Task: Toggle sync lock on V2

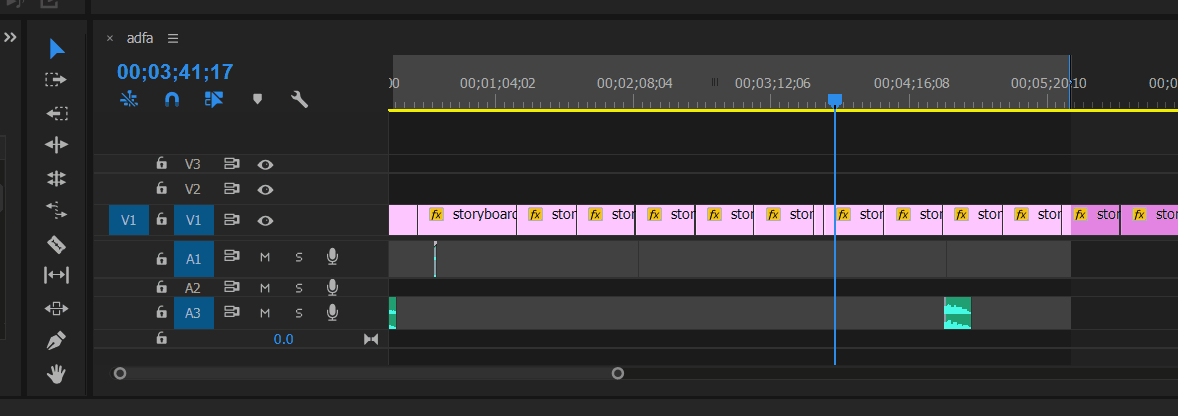Action: coord(231,189)
